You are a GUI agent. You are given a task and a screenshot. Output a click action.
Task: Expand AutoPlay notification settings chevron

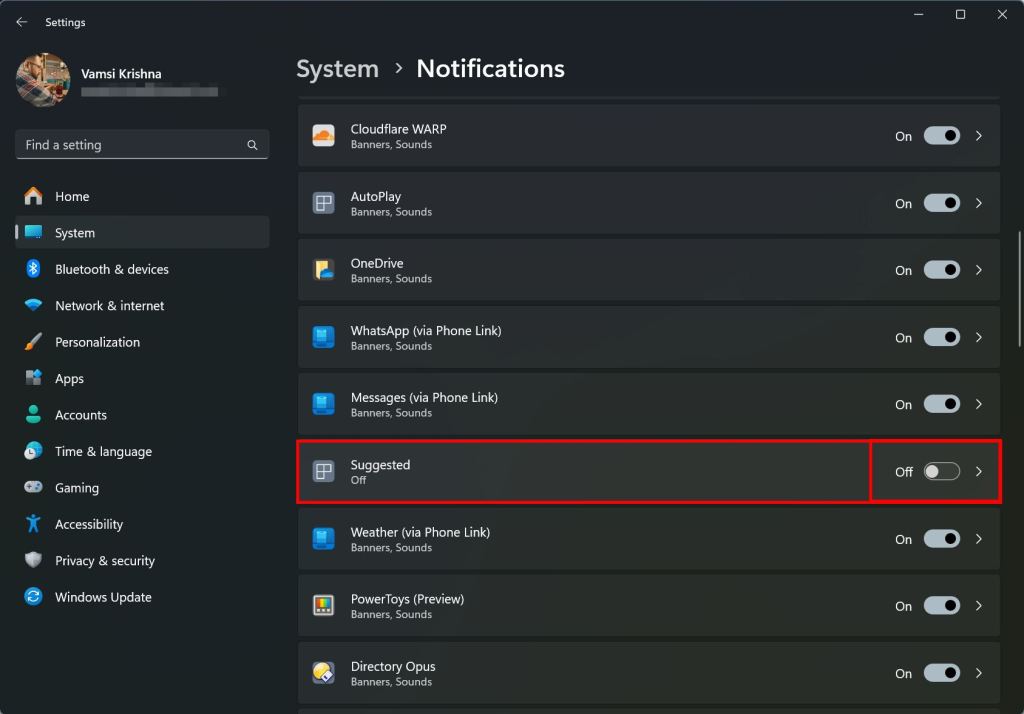click(979, 203)
